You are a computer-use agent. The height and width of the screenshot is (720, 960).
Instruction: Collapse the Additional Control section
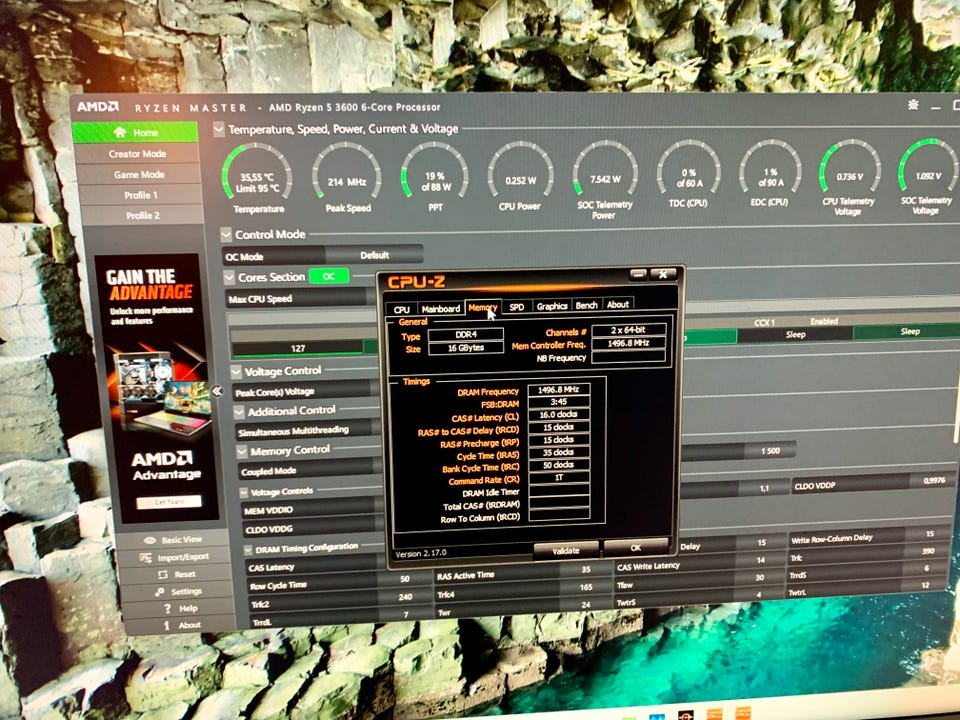(x=239, y=412)
